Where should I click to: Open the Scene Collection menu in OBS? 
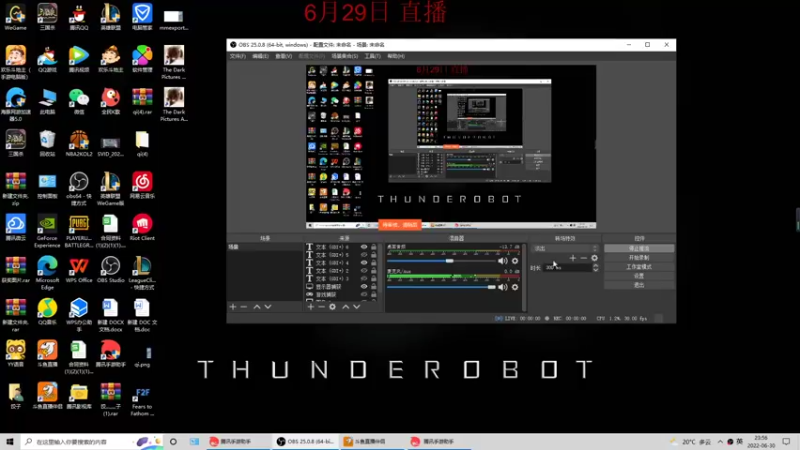click(345, 56)
